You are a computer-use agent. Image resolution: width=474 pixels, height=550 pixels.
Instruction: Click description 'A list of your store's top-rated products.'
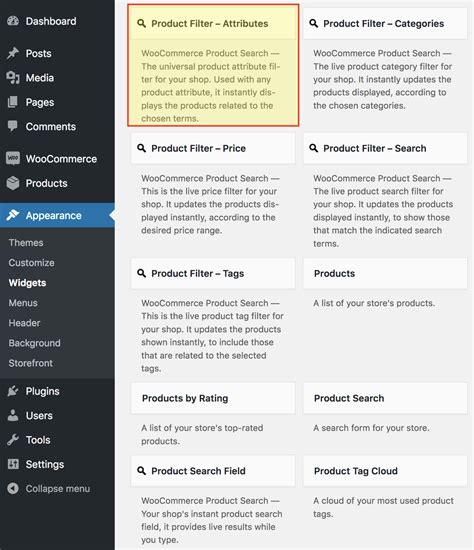point(202,434)
